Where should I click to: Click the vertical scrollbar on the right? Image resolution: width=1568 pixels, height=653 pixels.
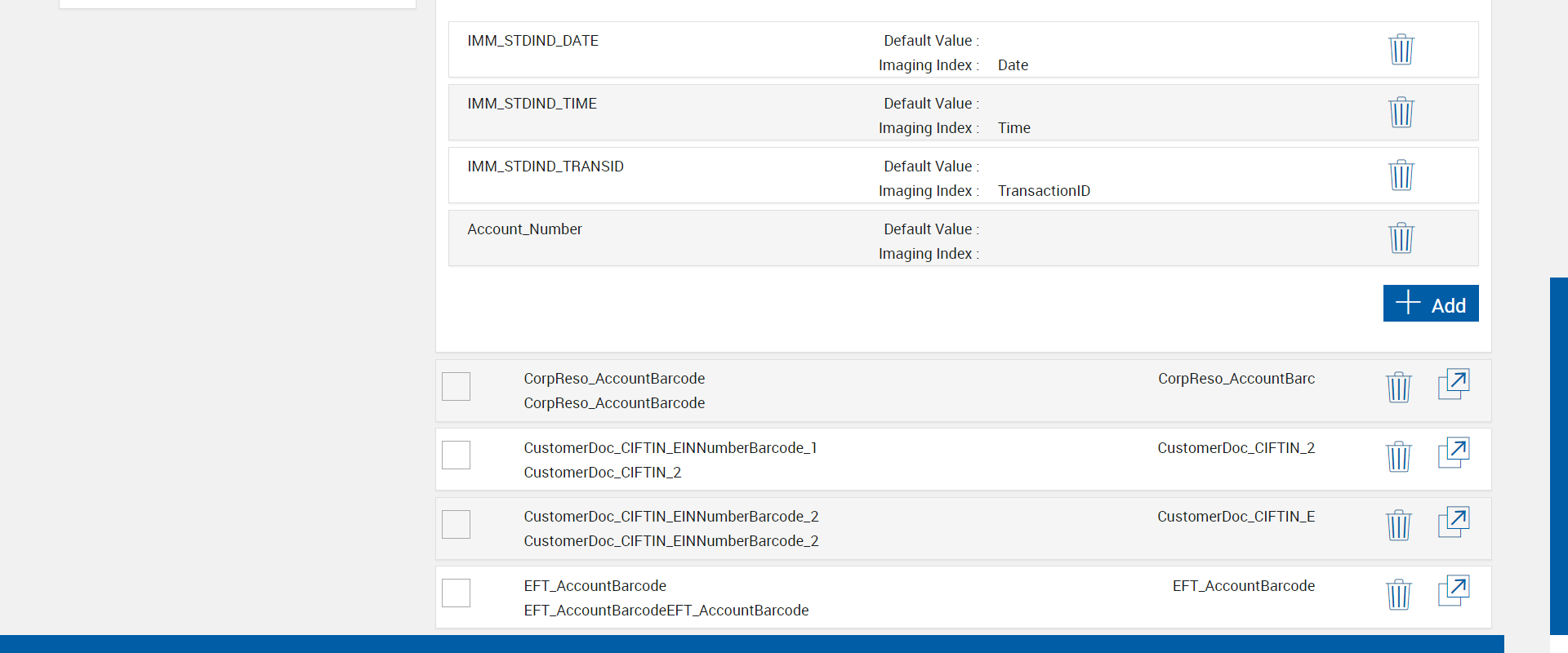(1558, 455)
